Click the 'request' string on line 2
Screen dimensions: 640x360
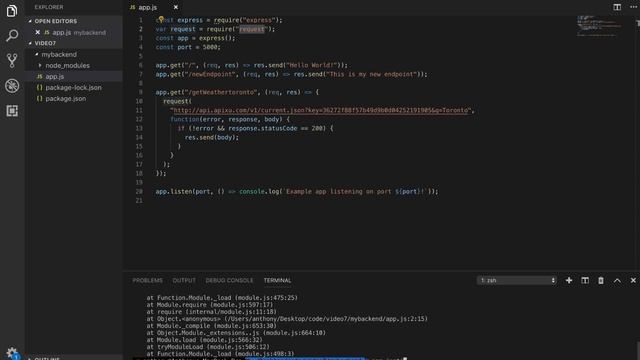[x=252, y=29]
